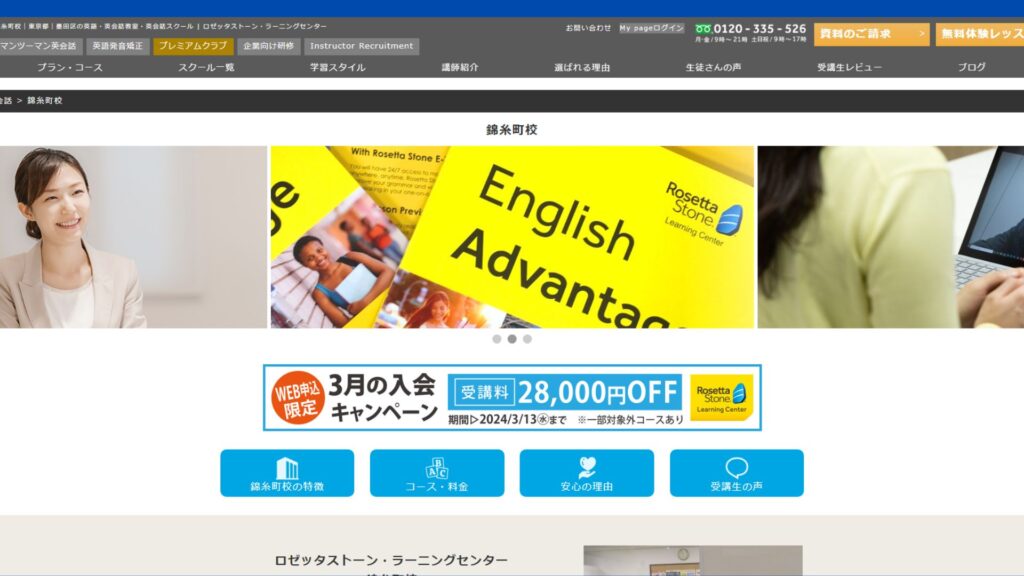Select the last carousel slide dot
The width and height of the screenshot is (1024, 576).
point(527,339)
